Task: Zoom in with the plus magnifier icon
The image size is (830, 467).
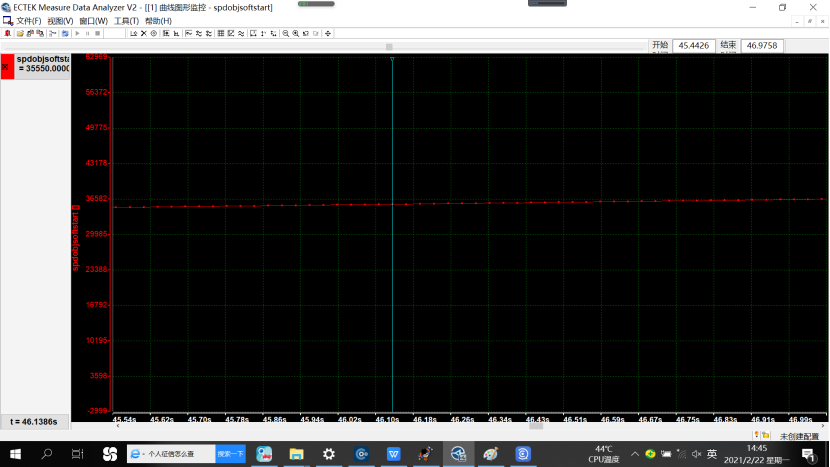Action: pos(295,33)
